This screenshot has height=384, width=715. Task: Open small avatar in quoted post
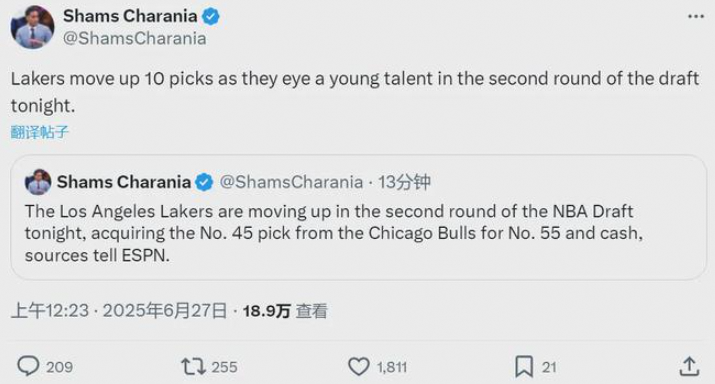pyautogui.click(x=38, y=182)
